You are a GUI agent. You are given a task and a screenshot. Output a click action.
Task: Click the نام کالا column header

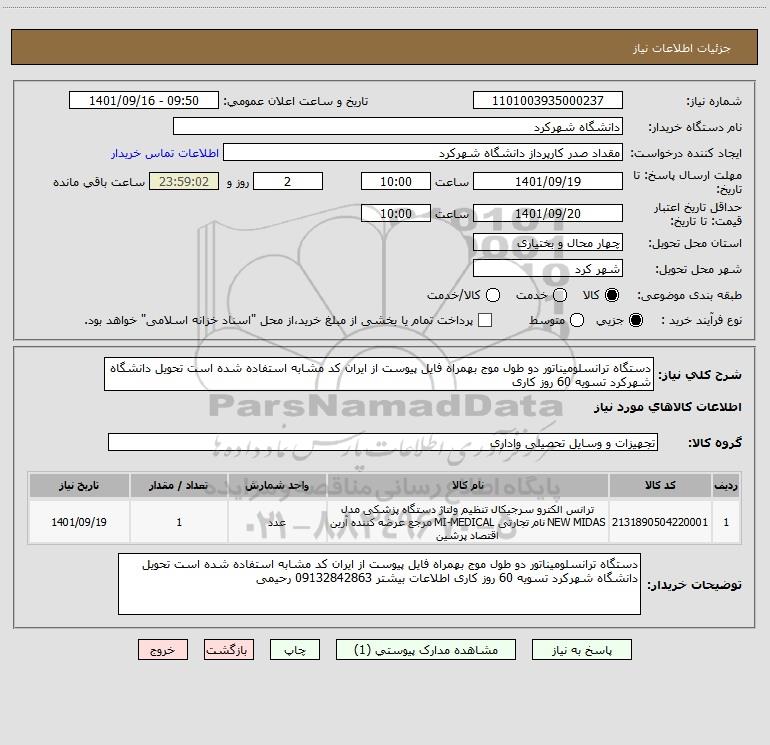[x=468, y=485]
